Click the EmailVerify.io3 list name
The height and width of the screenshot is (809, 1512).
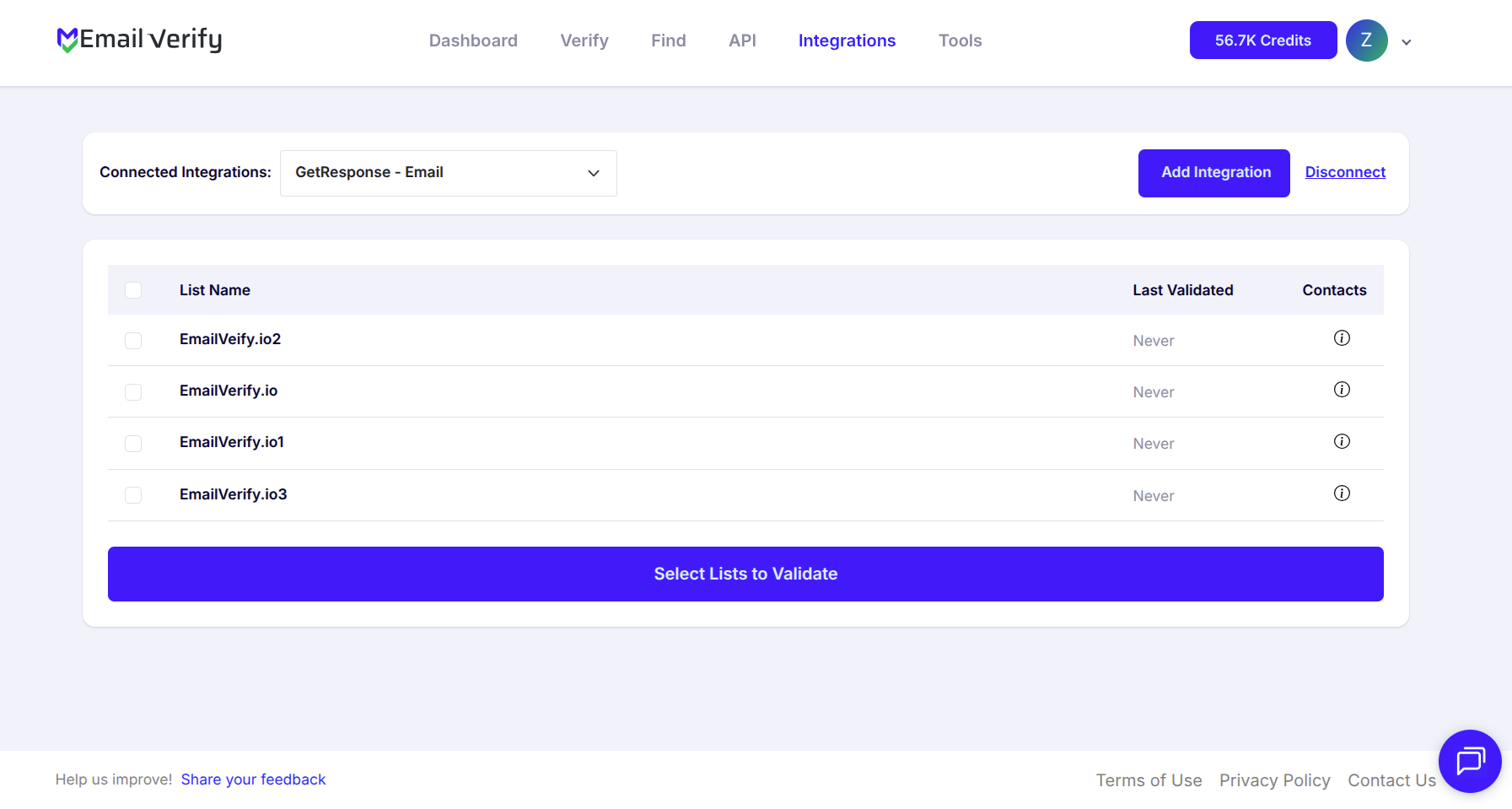coord(234,494)
